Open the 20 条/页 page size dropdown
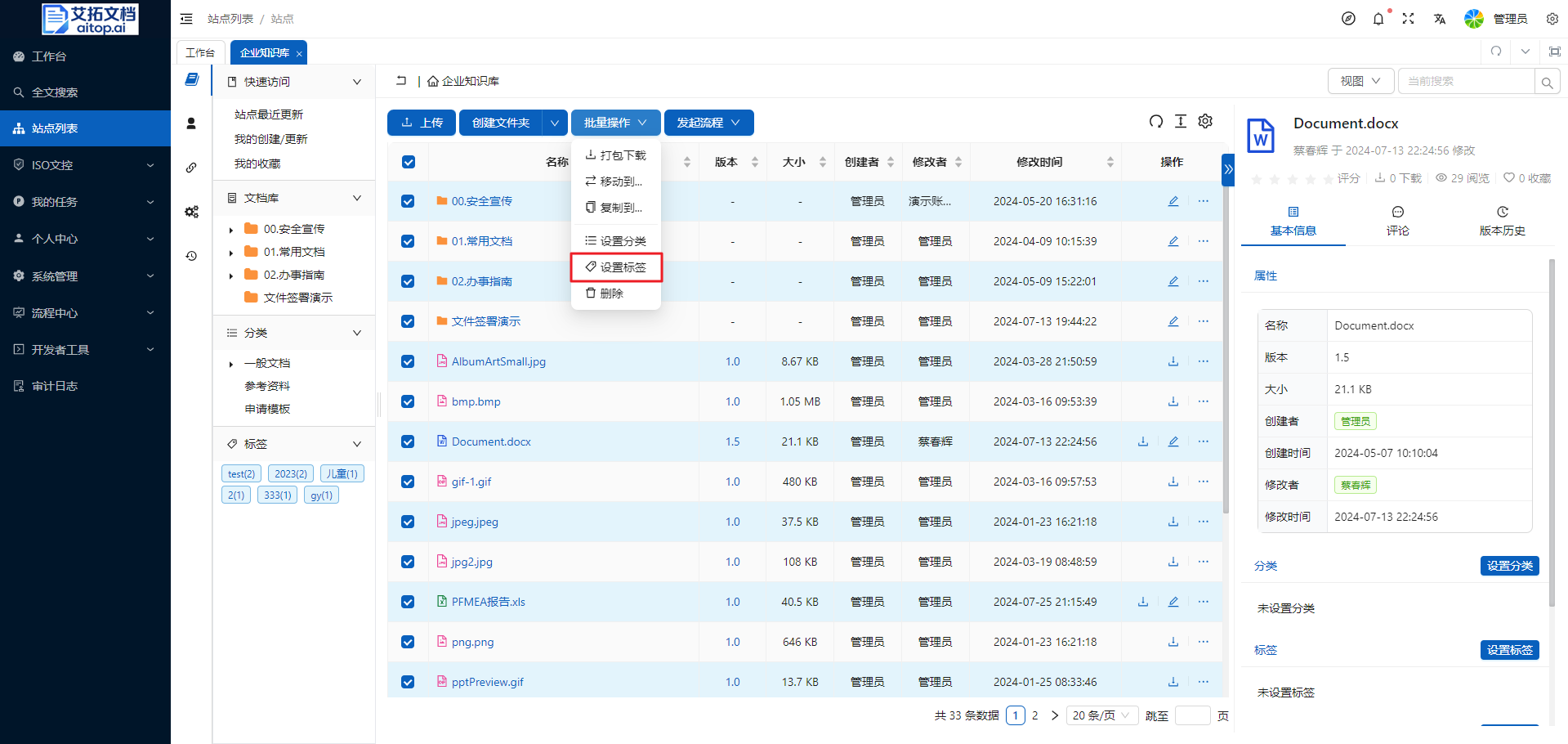1568x744 pixels. point(1101,715)
